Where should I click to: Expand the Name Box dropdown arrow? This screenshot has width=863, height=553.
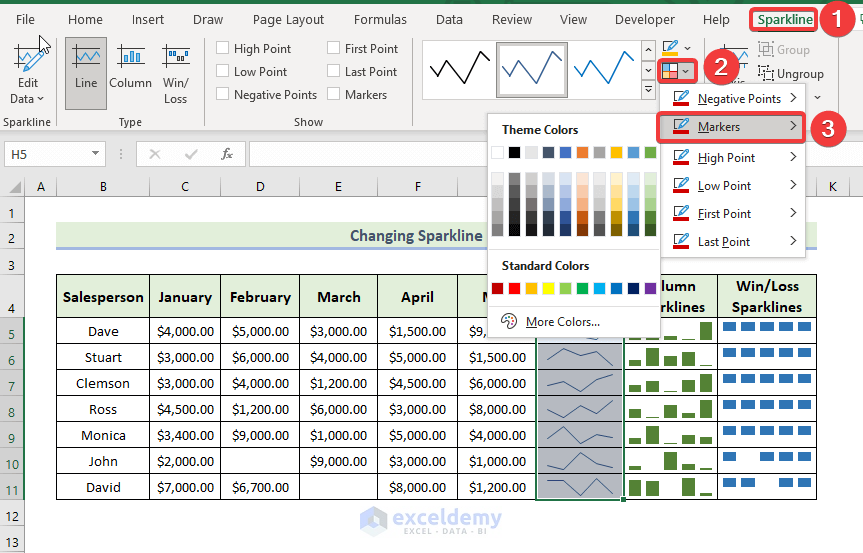pyautogui.click(x=95, y=154)
